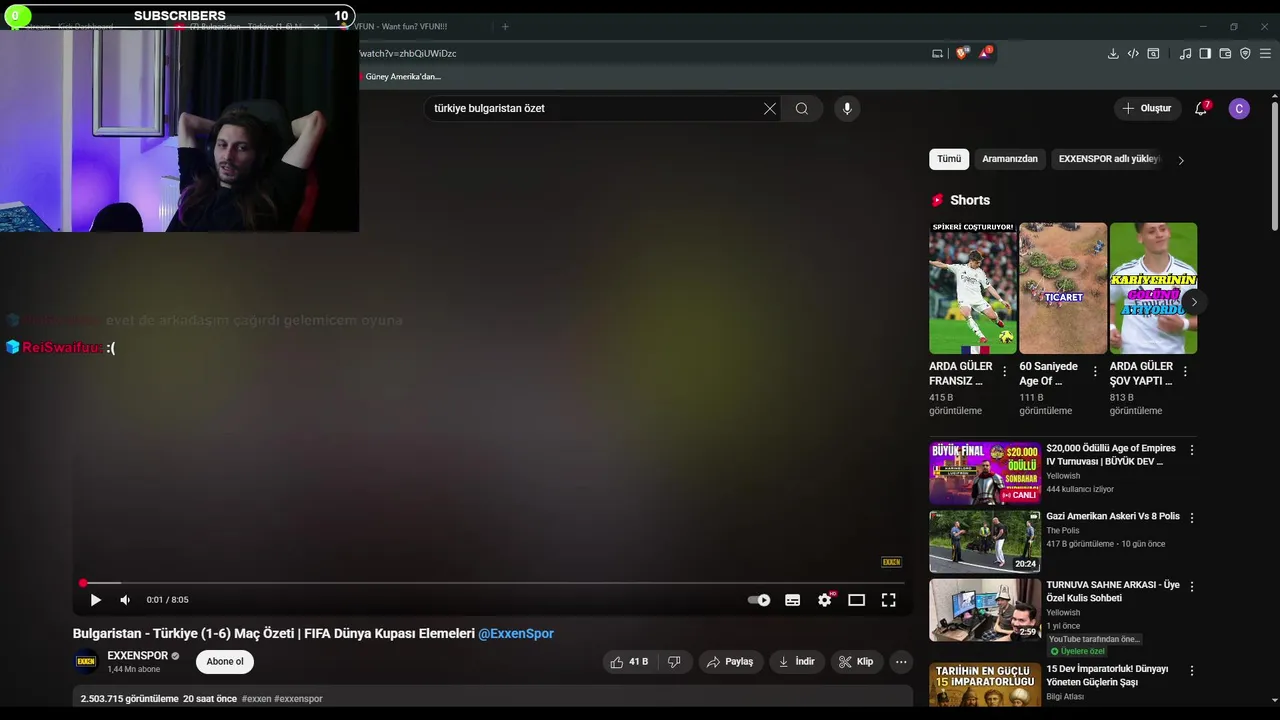Open the $20,000 Ödüllü Age of Empires video
This screenshot has height=720, width=1280.
[x=985, y=473]
